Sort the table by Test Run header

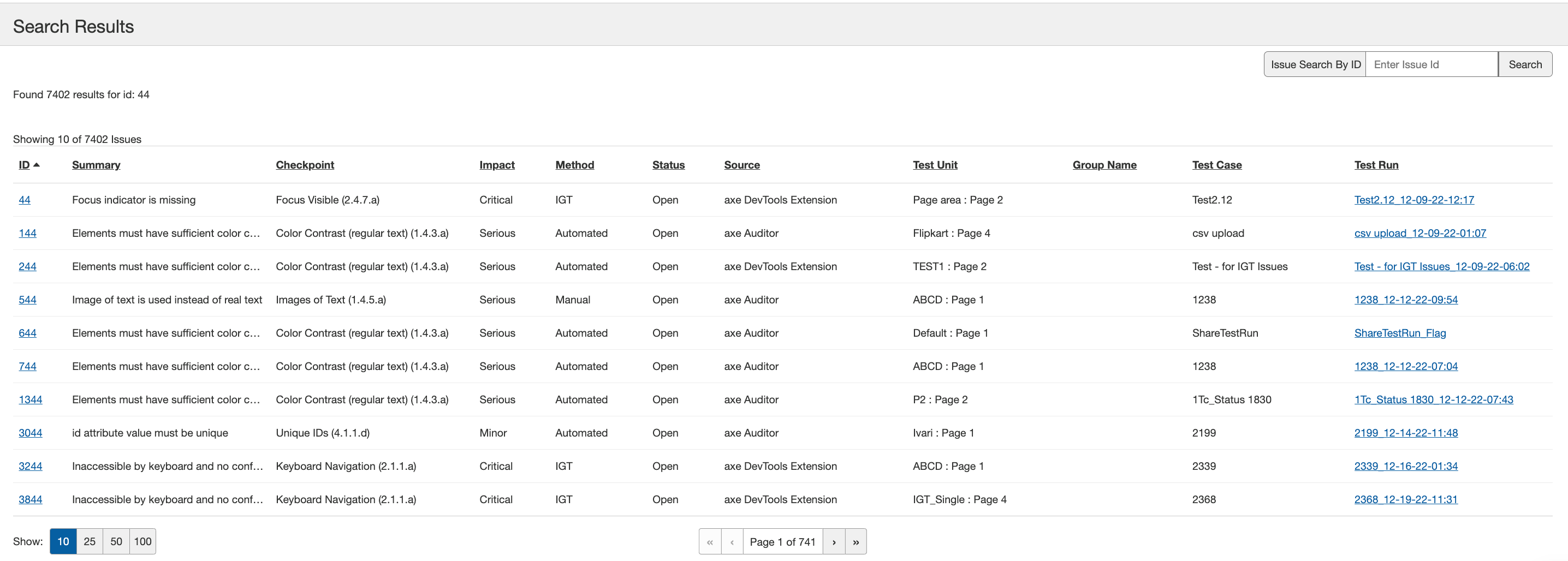point(1376,165)
